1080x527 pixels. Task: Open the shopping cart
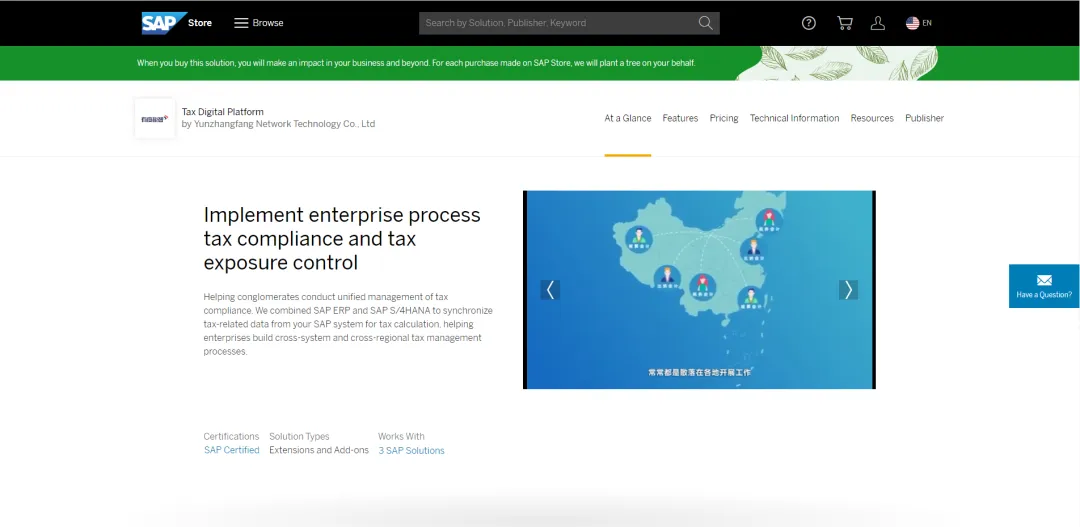point(844,23)
